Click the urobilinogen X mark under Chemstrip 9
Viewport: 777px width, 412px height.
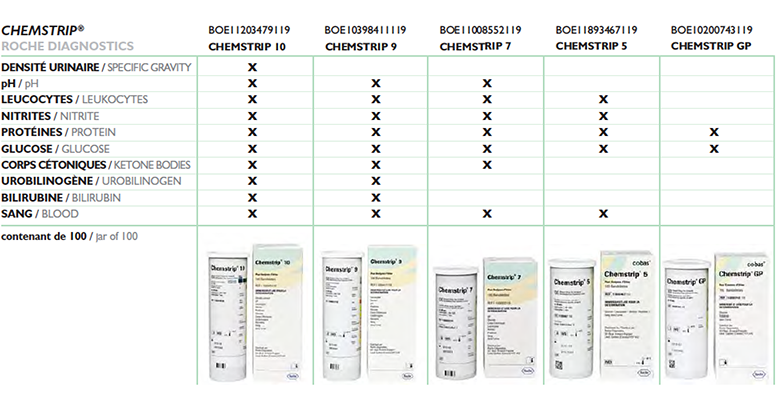tap(376, 181)
